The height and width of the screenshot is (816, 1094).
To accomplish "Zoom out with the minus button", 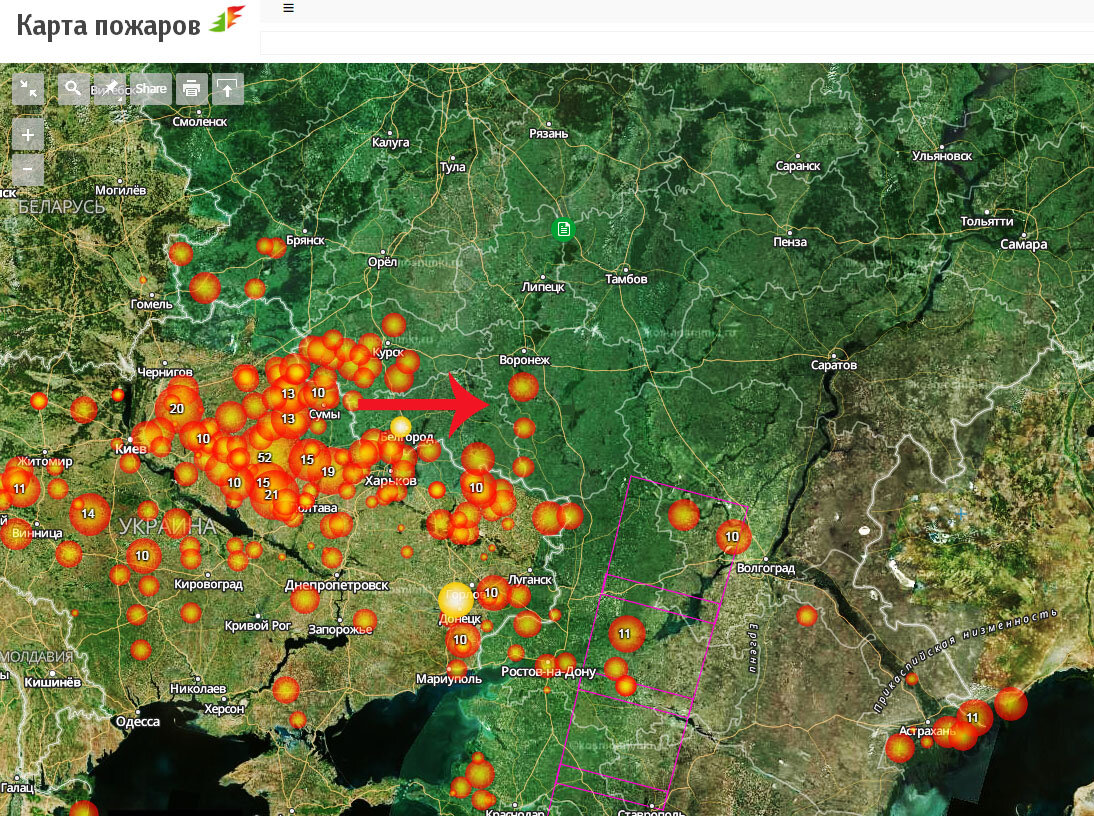I will pos(28,169).
